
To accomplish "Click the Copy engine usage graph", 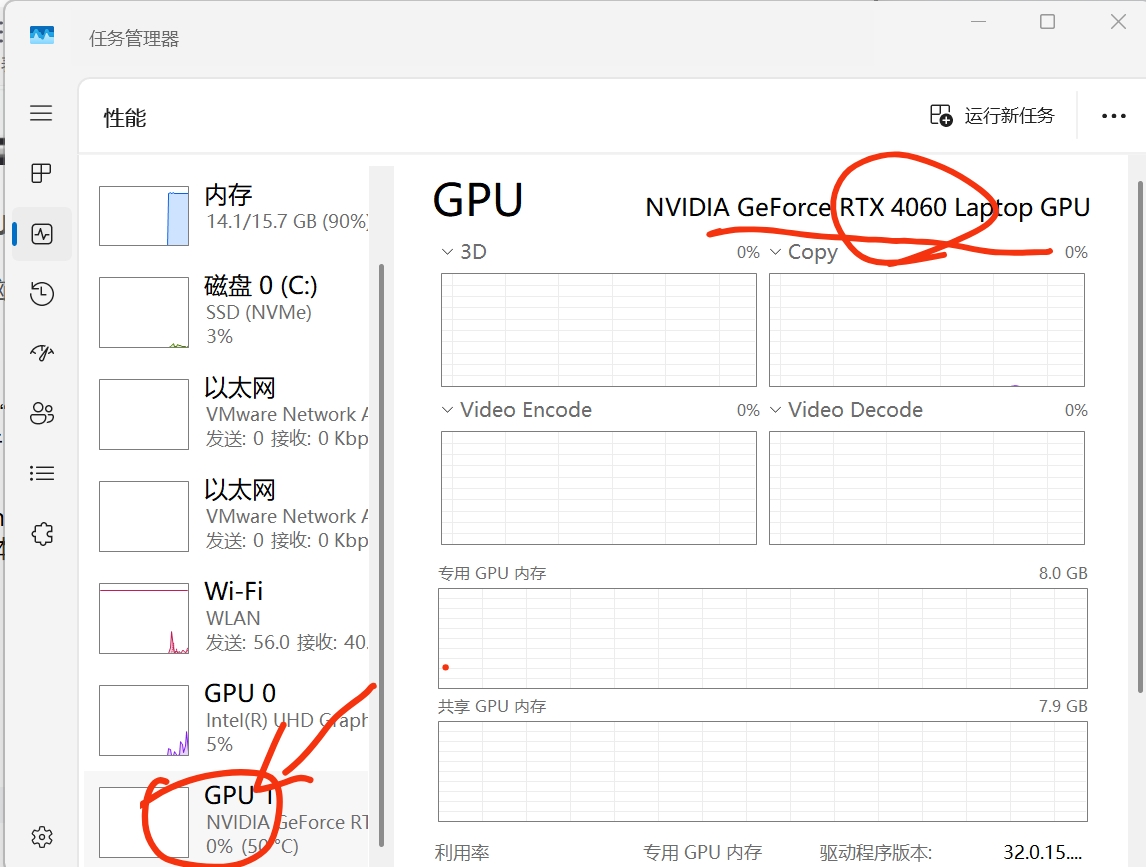I will coord(927,330).
